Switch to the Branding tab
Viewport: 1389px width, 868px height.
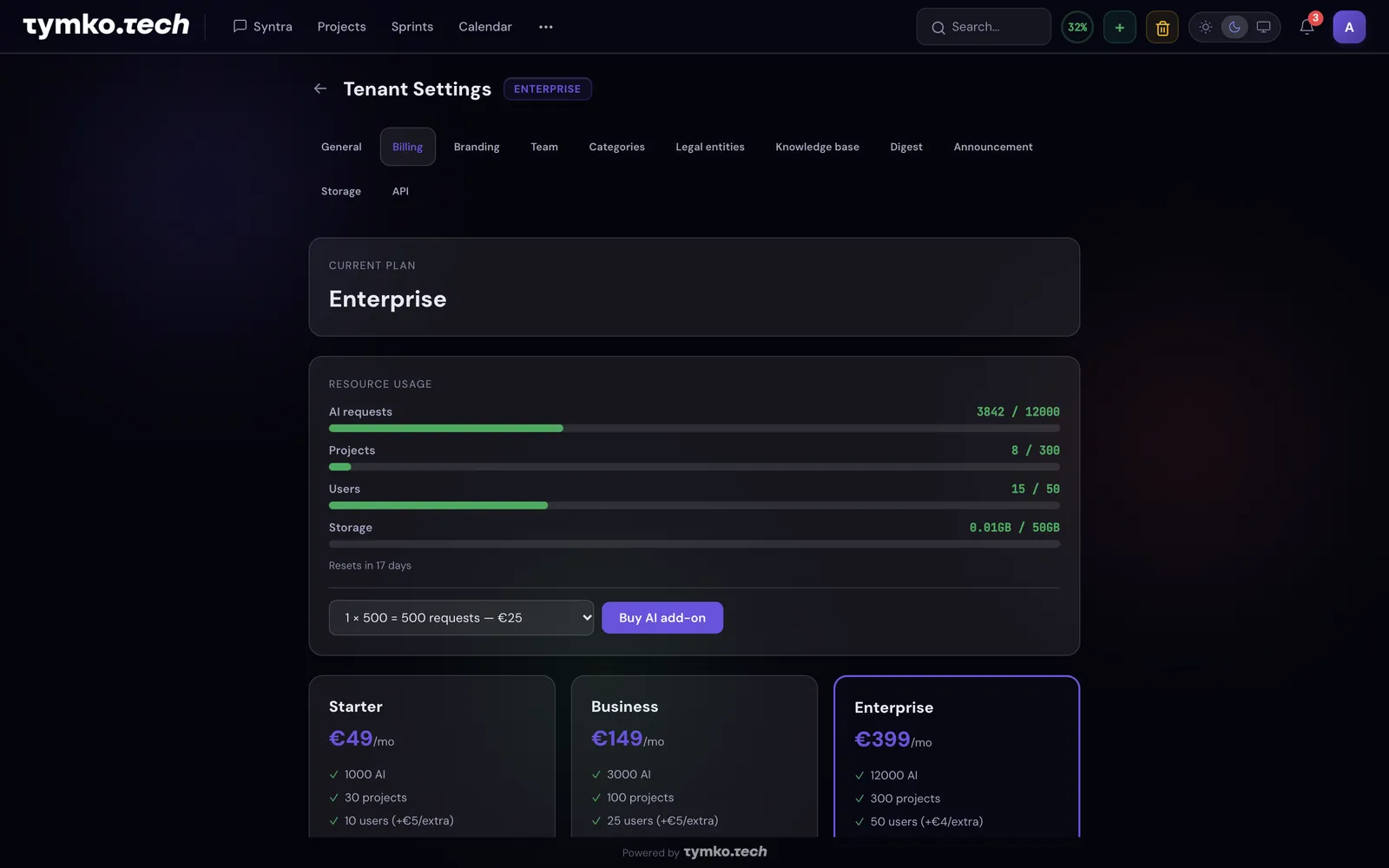point(477,147)
